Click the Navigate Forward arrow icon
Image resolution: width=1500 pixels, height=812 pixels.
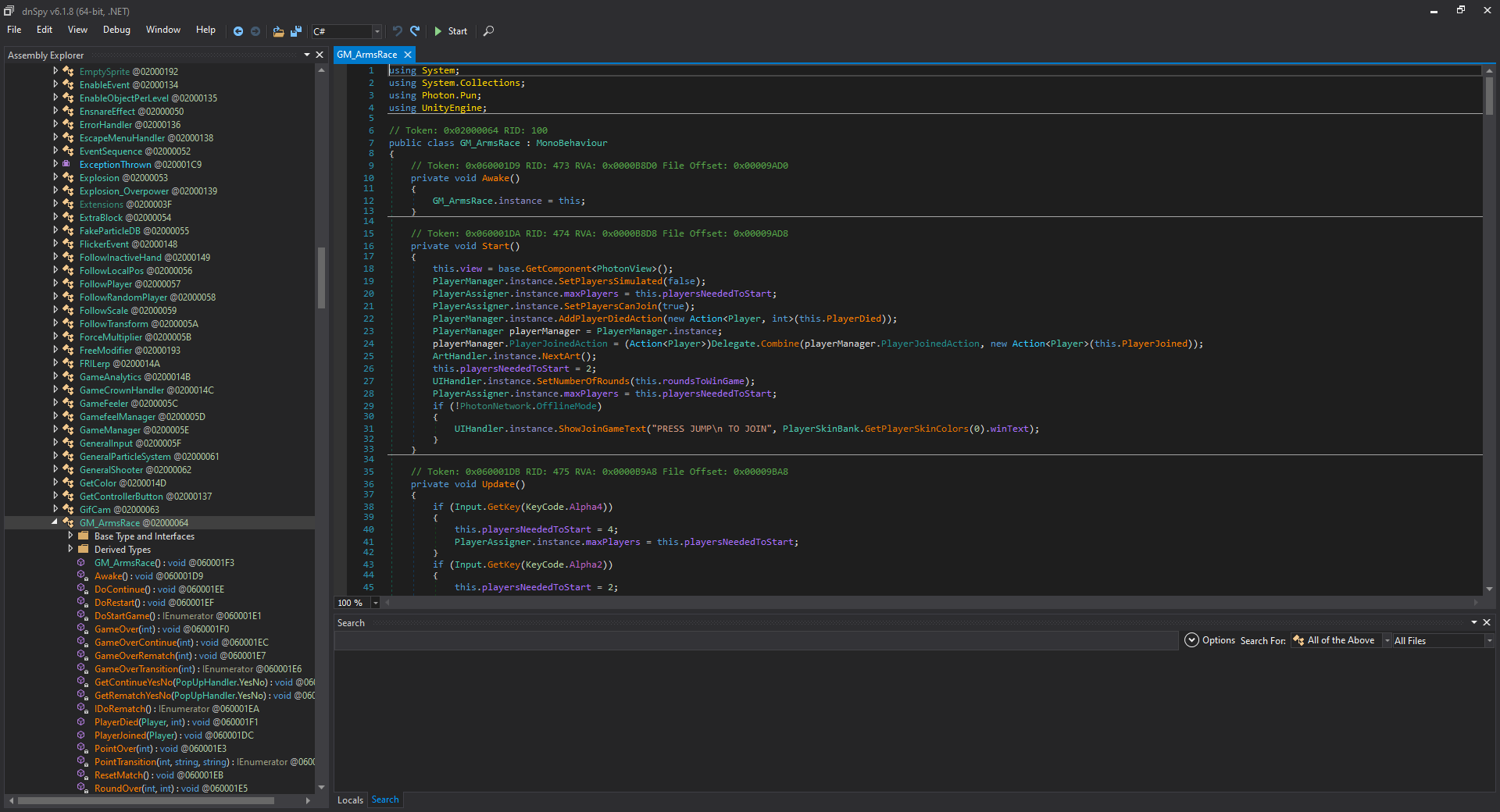pyautogui.click(x=255, y=31)
